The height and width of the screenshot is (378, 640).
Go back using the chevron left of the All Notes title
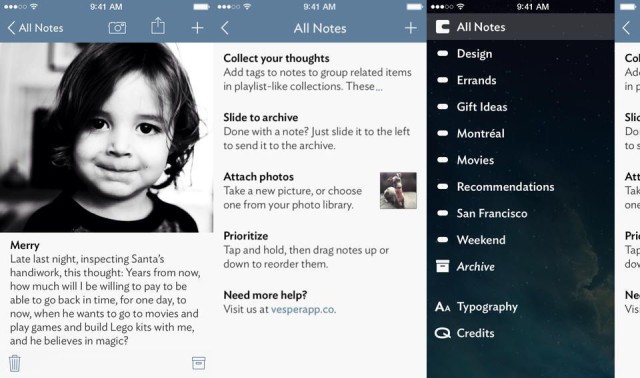(225, 28)
